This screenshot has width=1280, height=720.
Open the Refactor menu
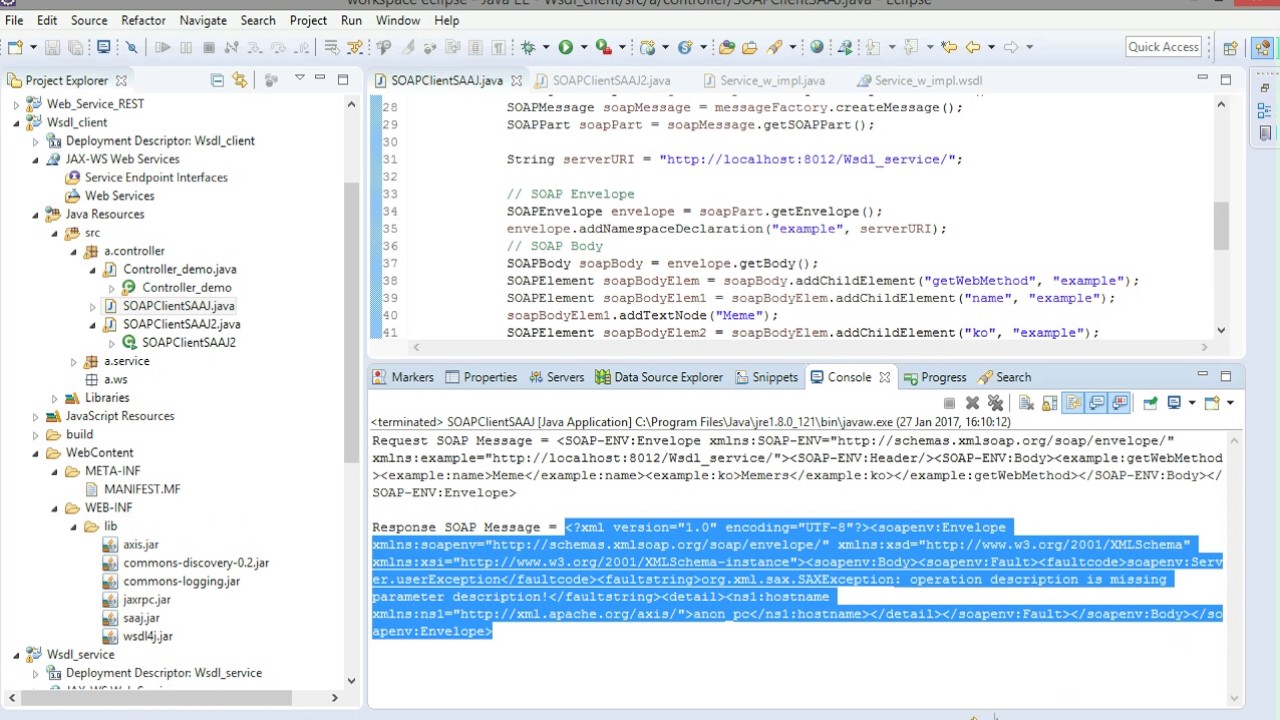coord(143,20)
